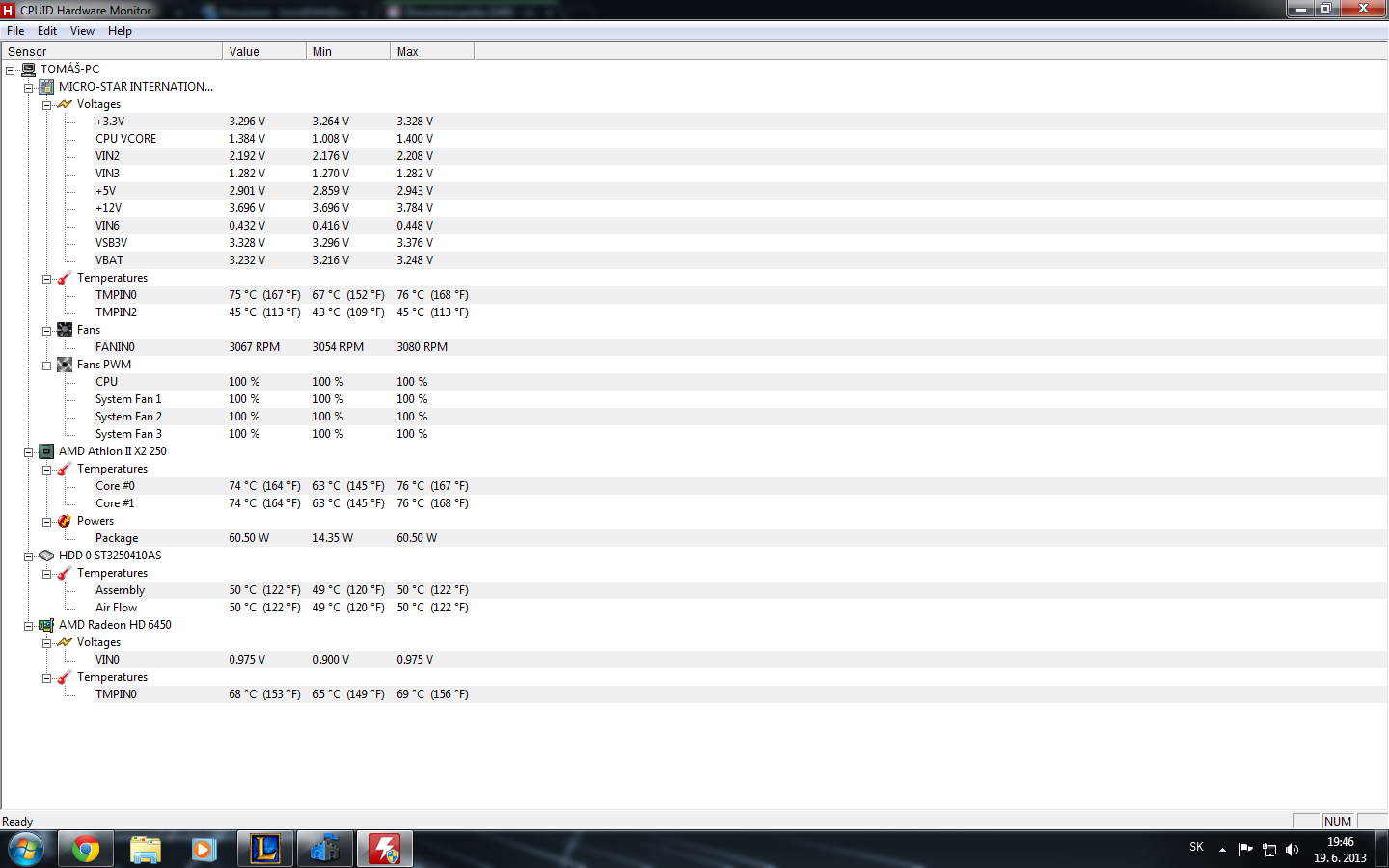Open League of Legends taskbar icon

[x=265, y=850]
